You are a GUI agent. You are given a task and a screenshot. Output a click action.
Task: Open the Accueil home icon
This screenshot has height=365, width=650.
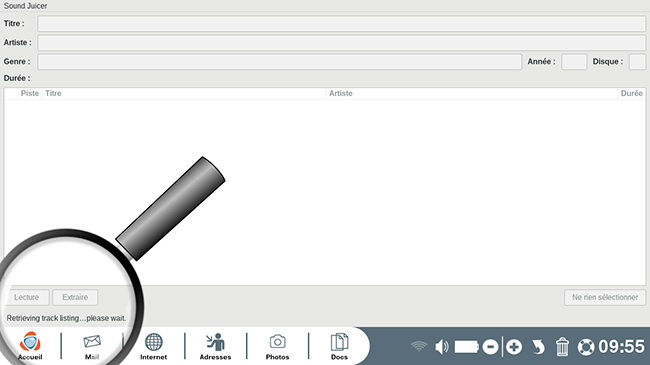30,346
